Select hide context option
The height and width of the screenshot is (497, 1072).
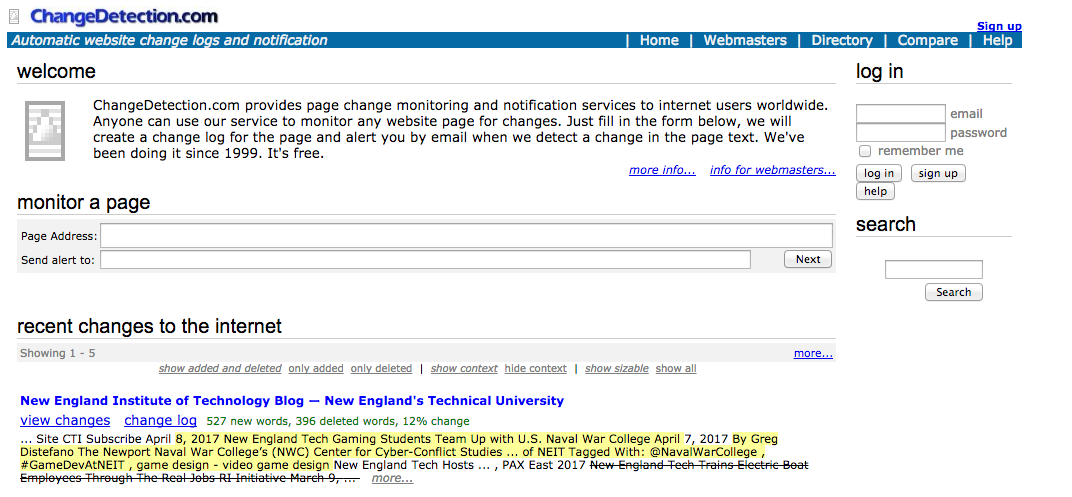click(535, 368)
